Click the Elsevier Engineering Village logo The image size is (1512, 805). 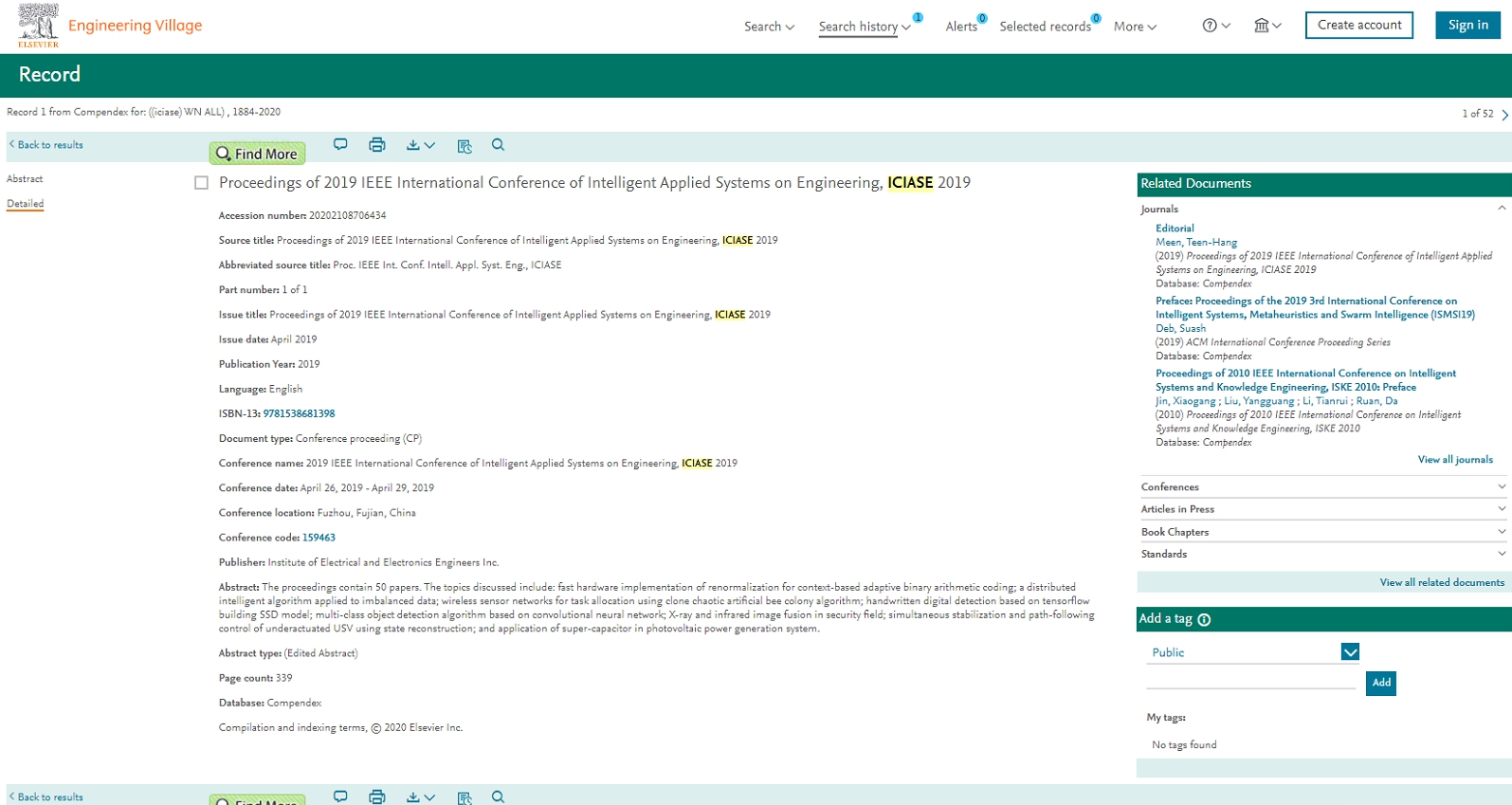[x=110, y=26]
